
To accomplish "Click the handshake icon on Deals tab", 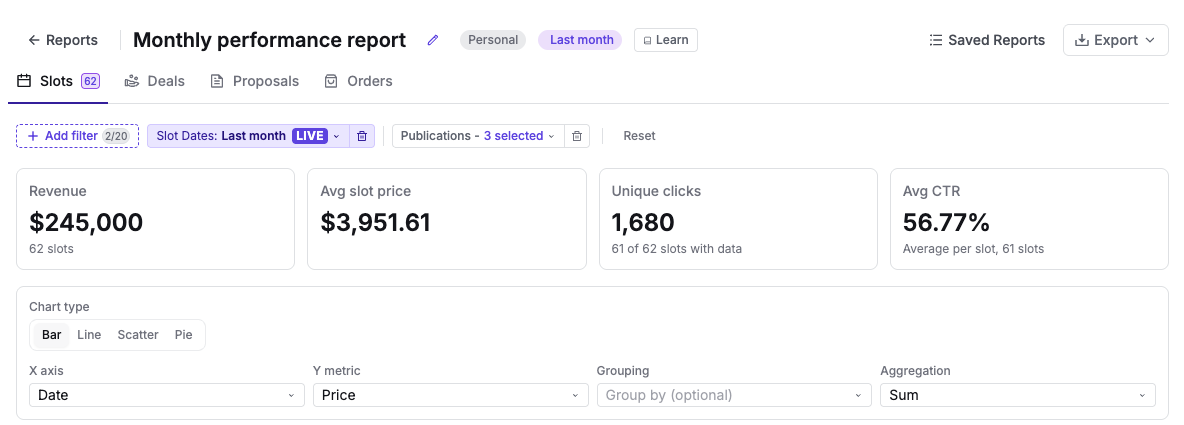I will [132, 81].
